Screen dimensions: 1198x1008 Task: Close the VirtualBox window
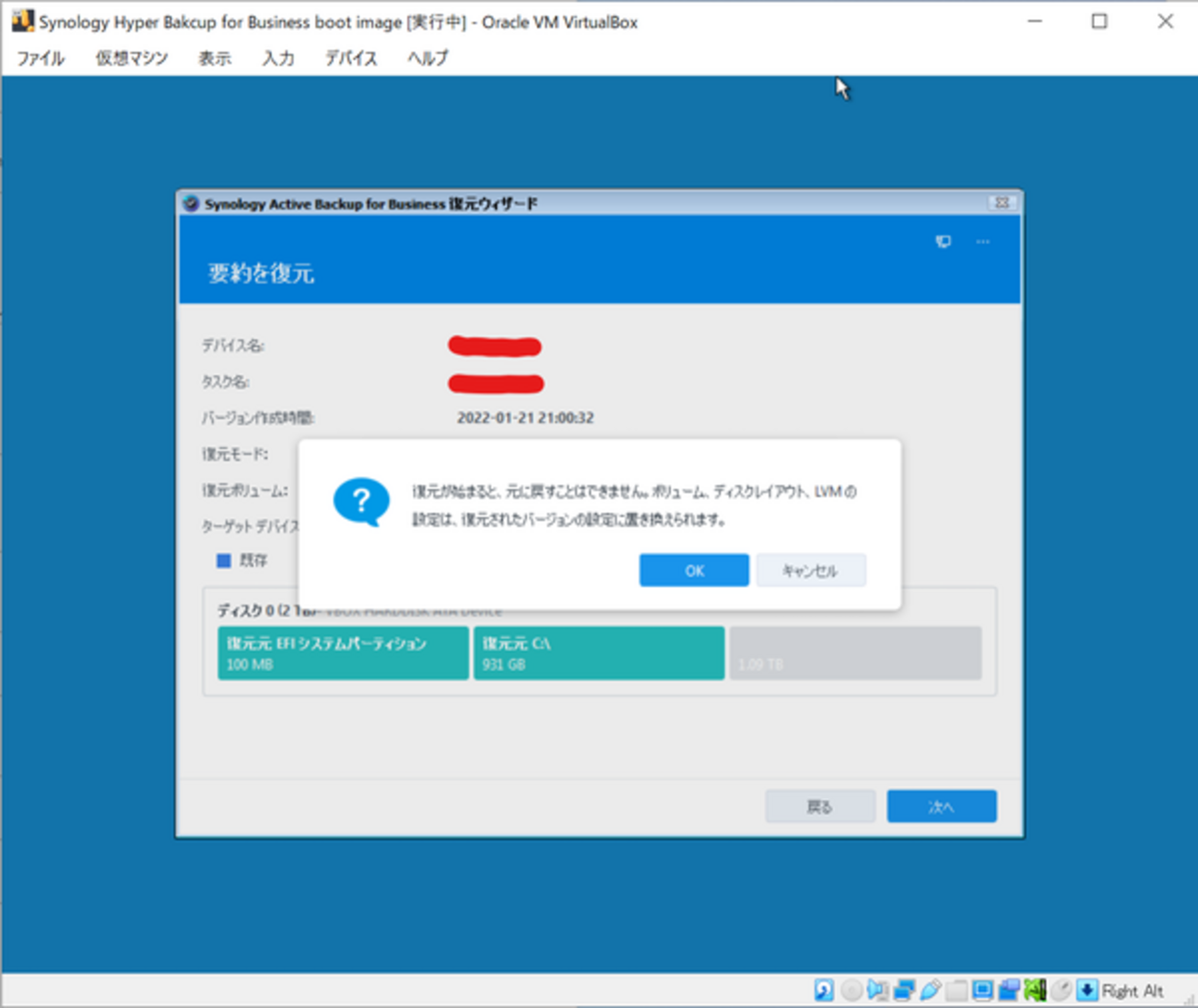(x=1166, y=21)
